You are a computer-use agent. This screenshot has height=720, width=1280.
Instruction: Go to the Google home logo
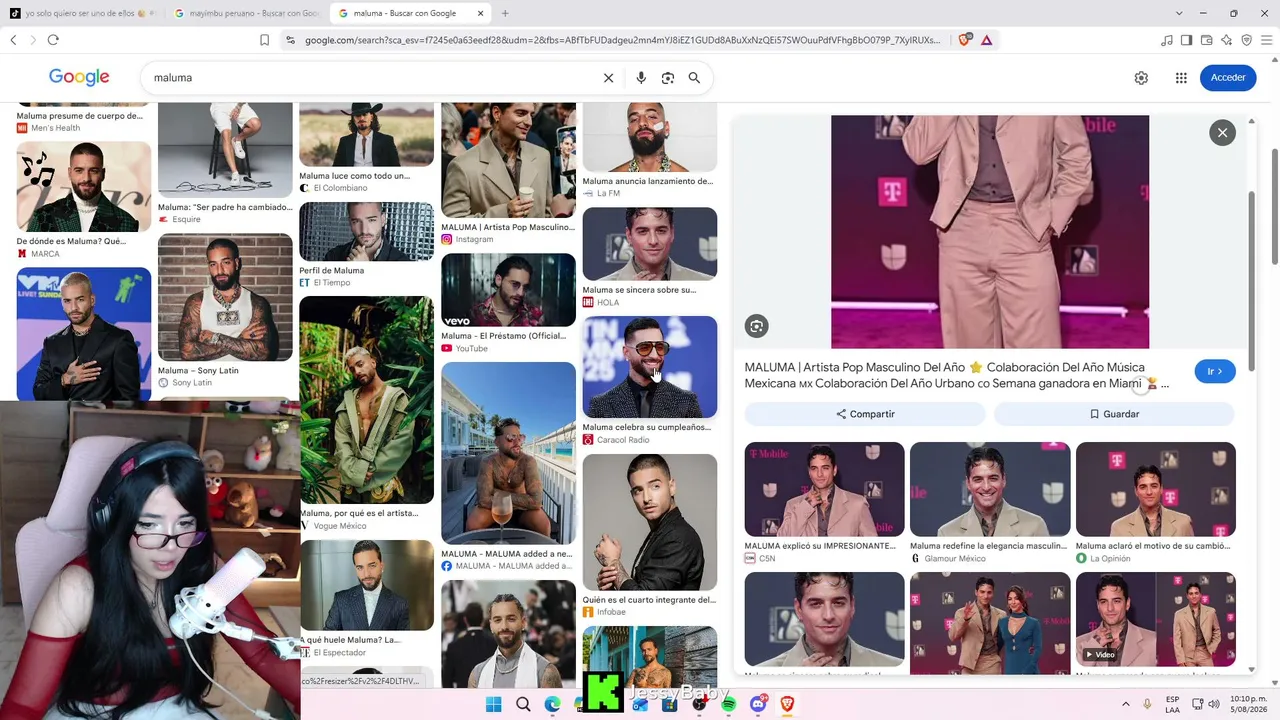pos(79,78)
